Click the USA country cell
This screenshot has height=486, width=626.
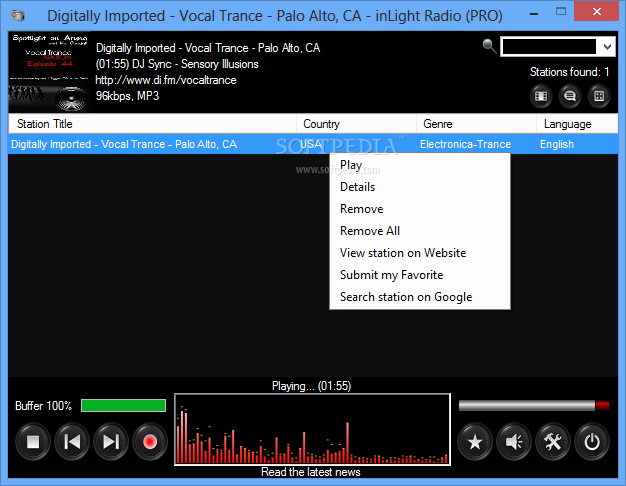click(x=311, y=144)
